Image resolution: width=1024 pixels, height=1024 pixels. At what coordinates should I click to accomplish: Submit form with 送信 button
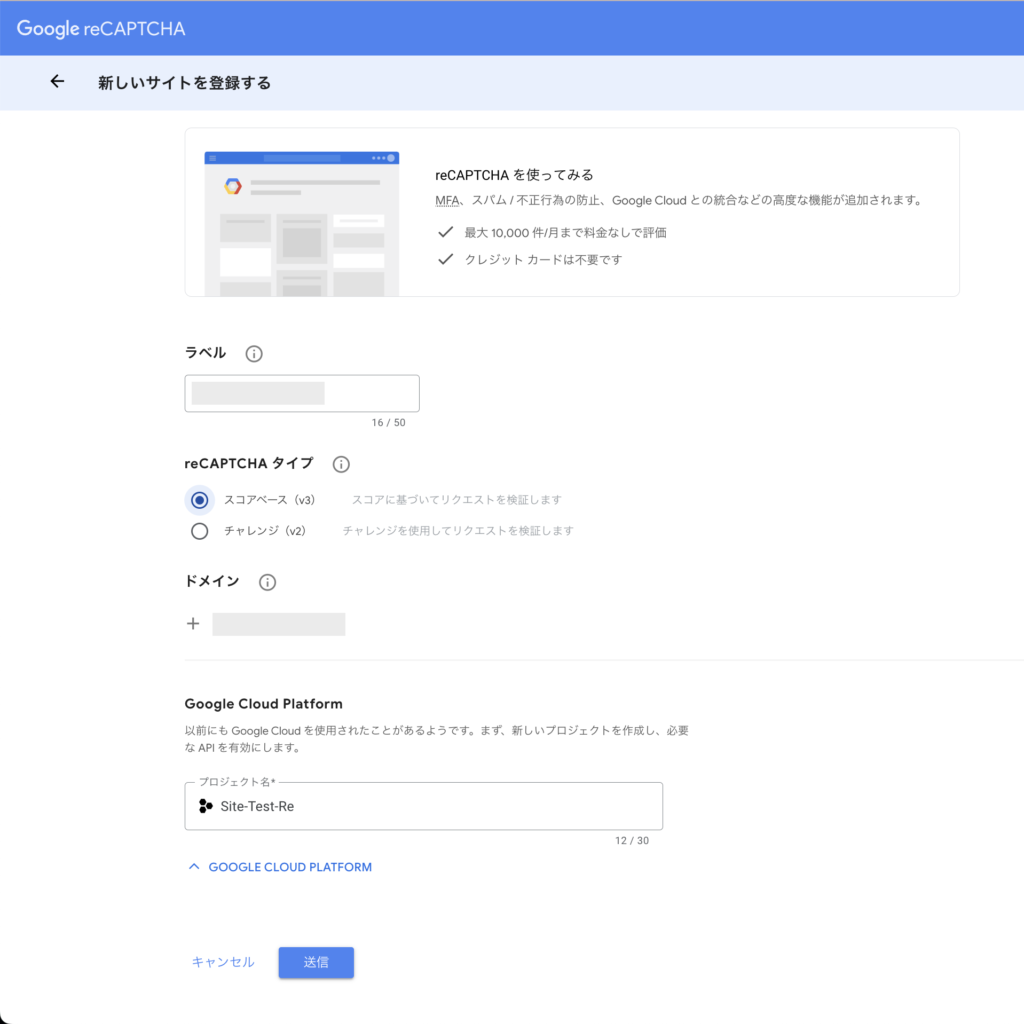[x=316, y=963]
